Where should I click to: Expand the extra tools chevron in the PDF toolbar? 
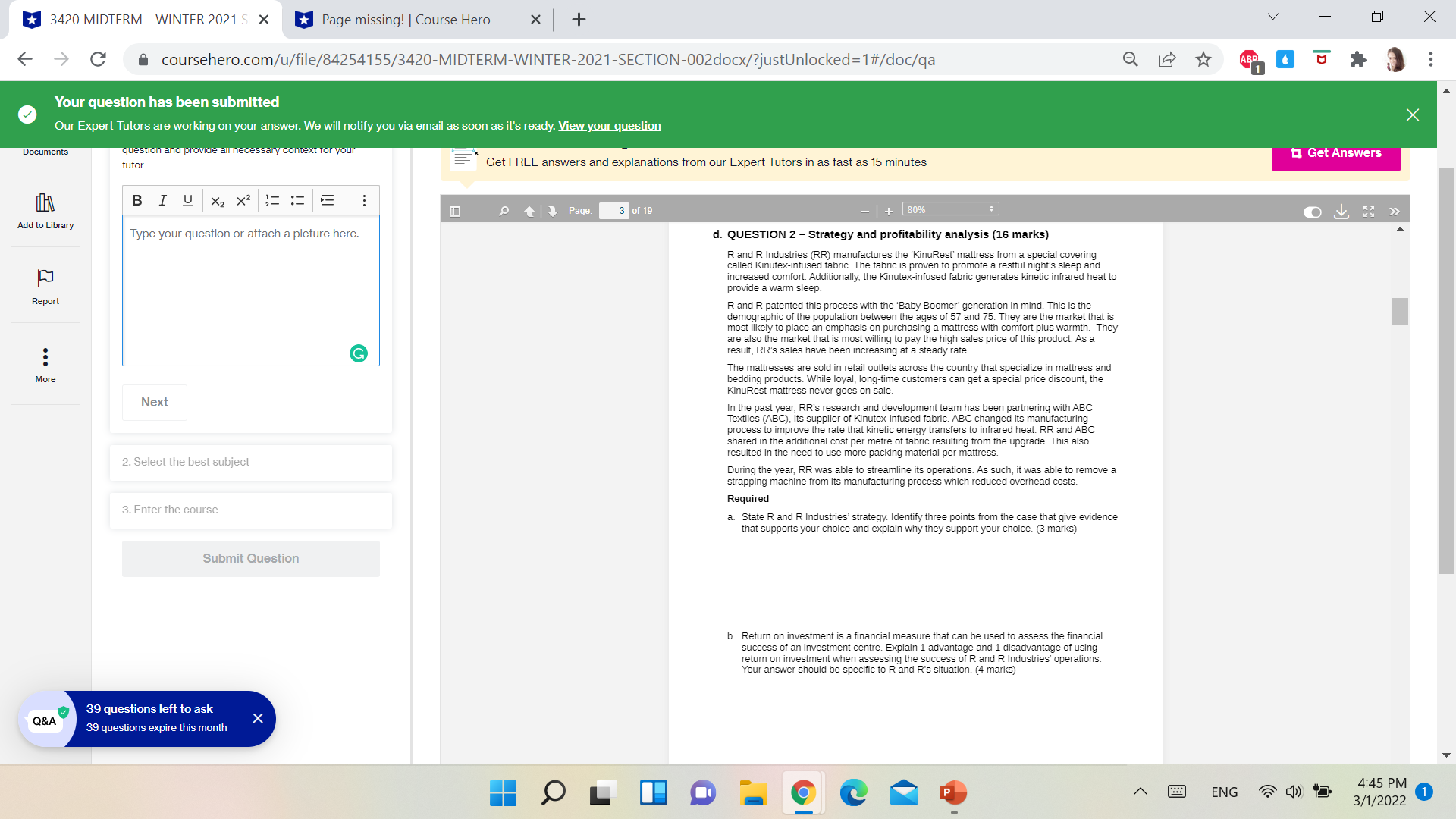click(x=1394, y=212)
